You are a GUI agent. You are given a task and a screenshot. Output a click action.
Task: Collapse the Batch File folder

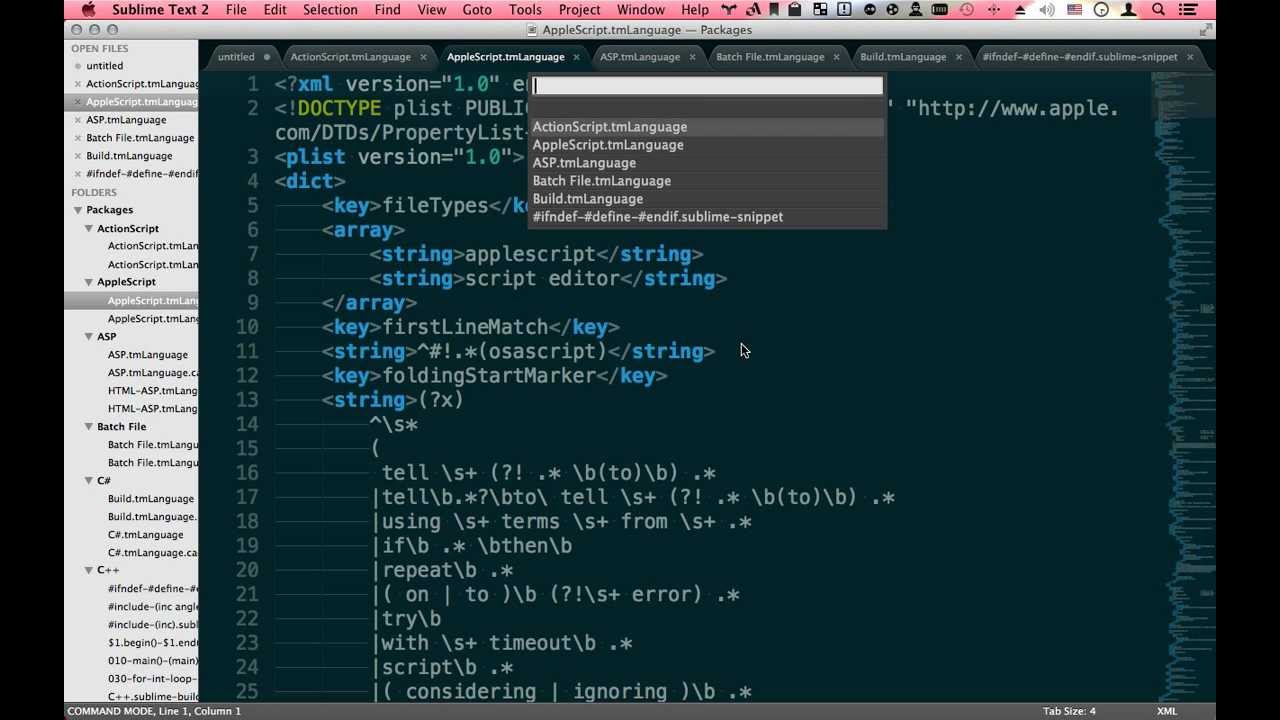(x=88, y=426)
